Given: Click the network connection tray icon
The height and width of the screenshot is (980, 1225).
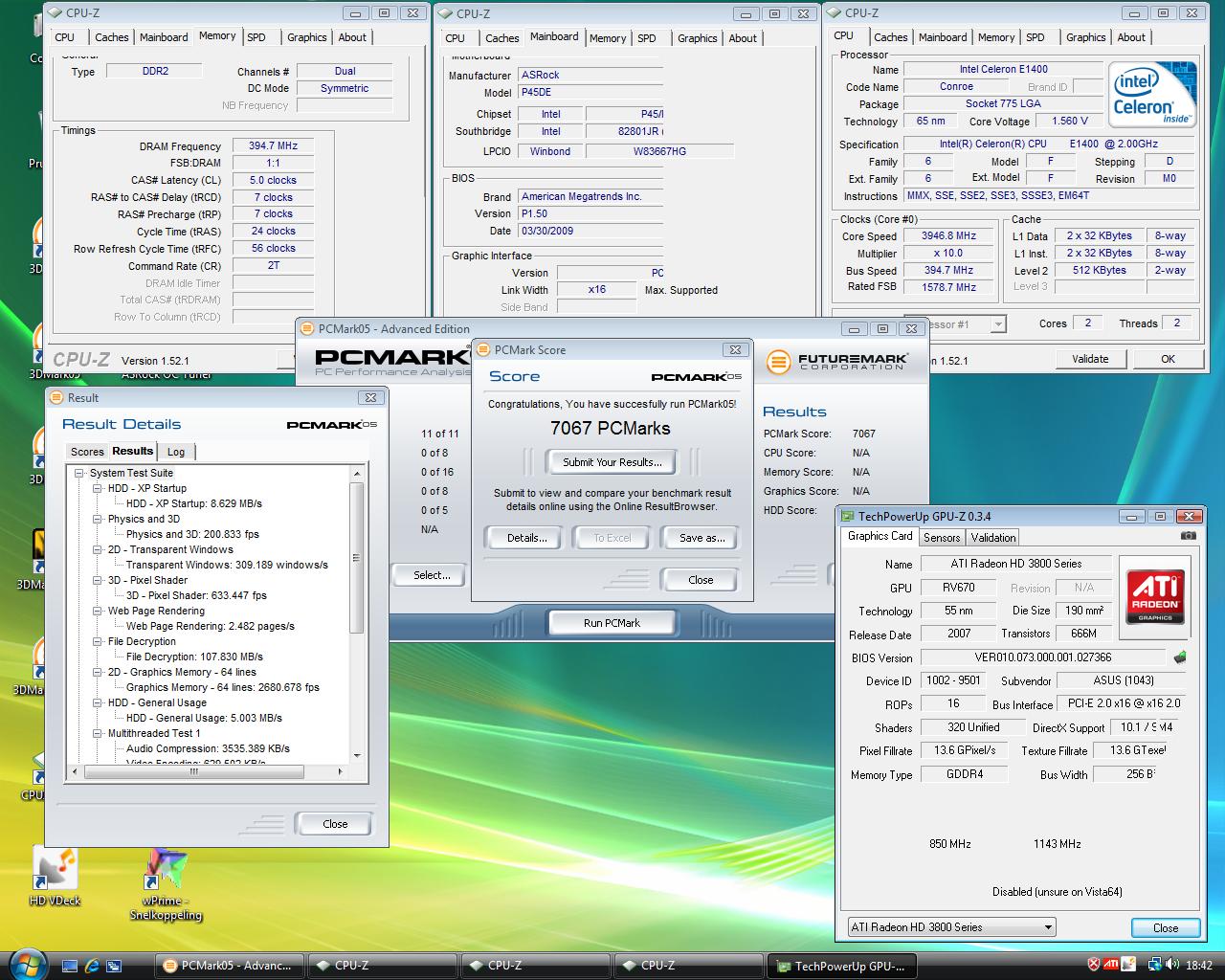Looking at the screenshot, I should pyautogui.click(x=1155, y=965).
